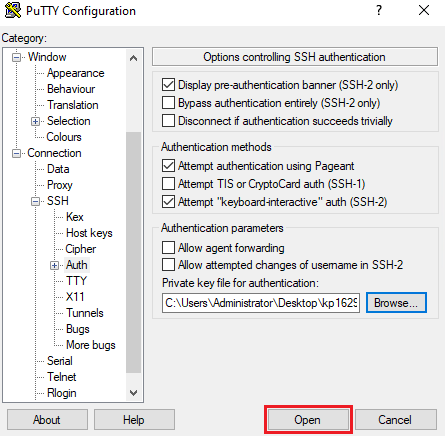Expand the Auth tree node
The width and height of the screenshot is (445, 436).
pos(54,265)
